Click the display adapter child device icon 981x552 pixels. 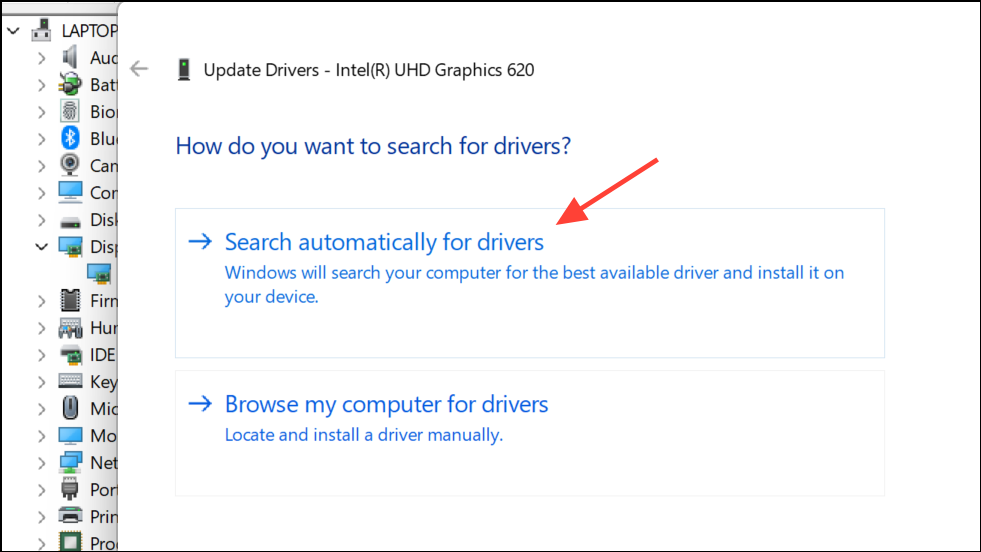pos(99,272)
